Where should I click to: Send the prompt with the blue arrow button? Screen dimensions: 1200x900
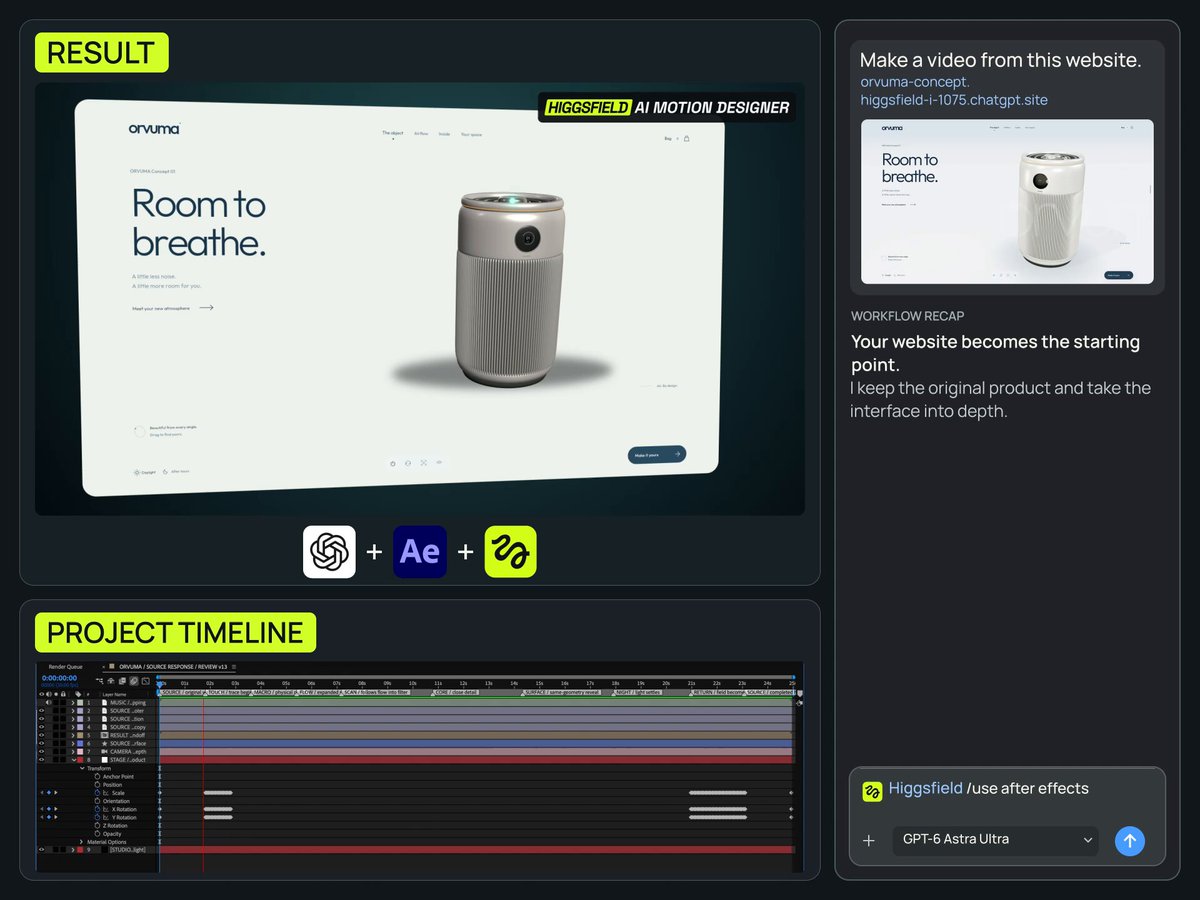point(1130,841)
